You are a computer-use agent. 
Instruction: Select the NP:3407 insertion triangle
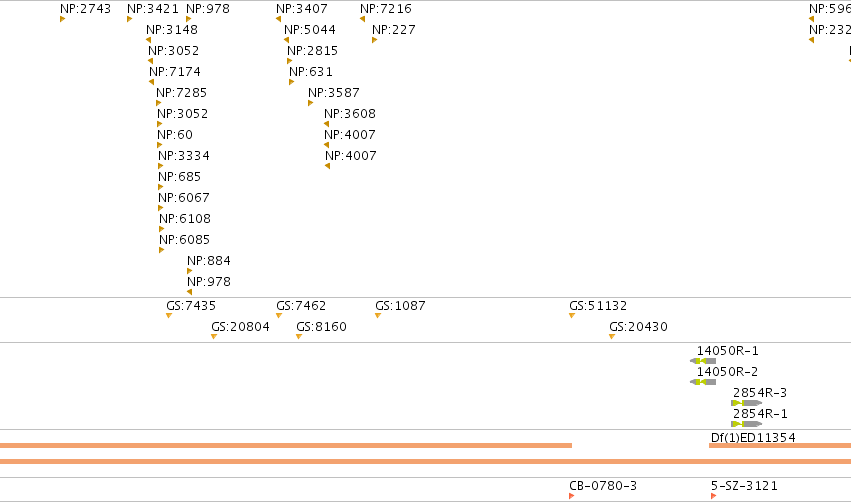278,20
